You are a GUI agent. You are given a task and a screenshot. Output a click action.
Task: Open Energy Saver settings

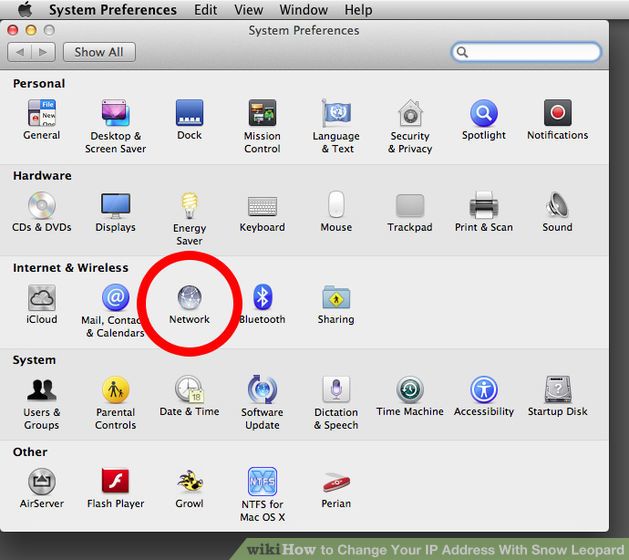[189, 218]
